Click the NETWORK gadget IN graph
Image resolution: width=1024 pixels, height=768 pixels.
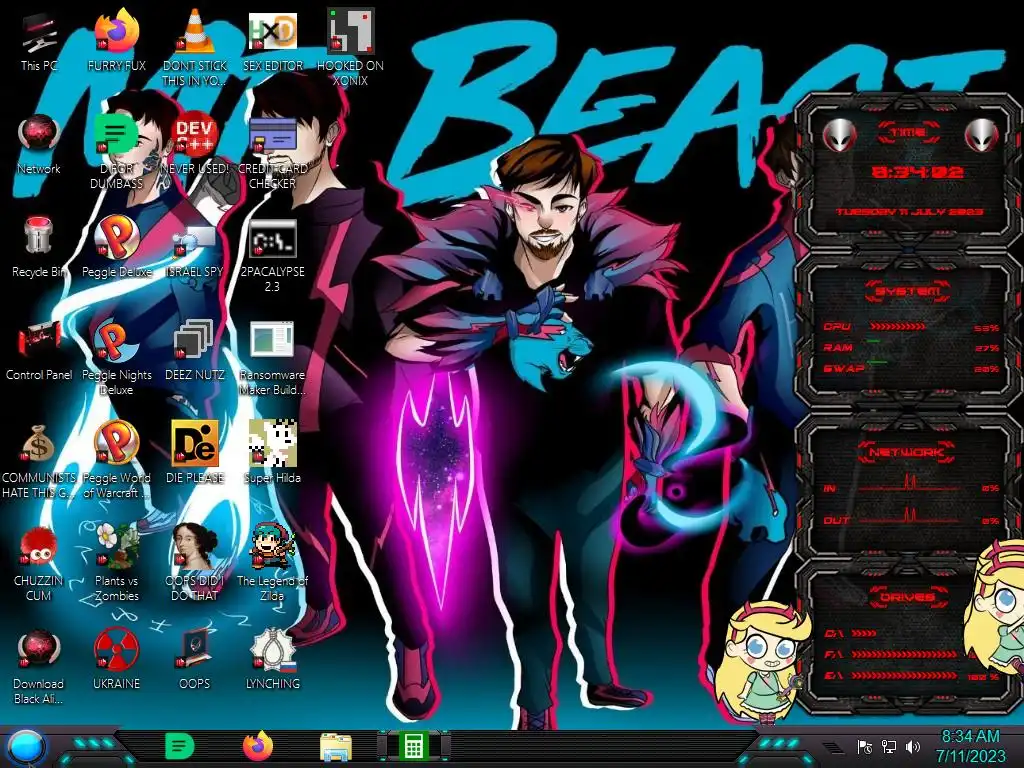coord(908,484)
